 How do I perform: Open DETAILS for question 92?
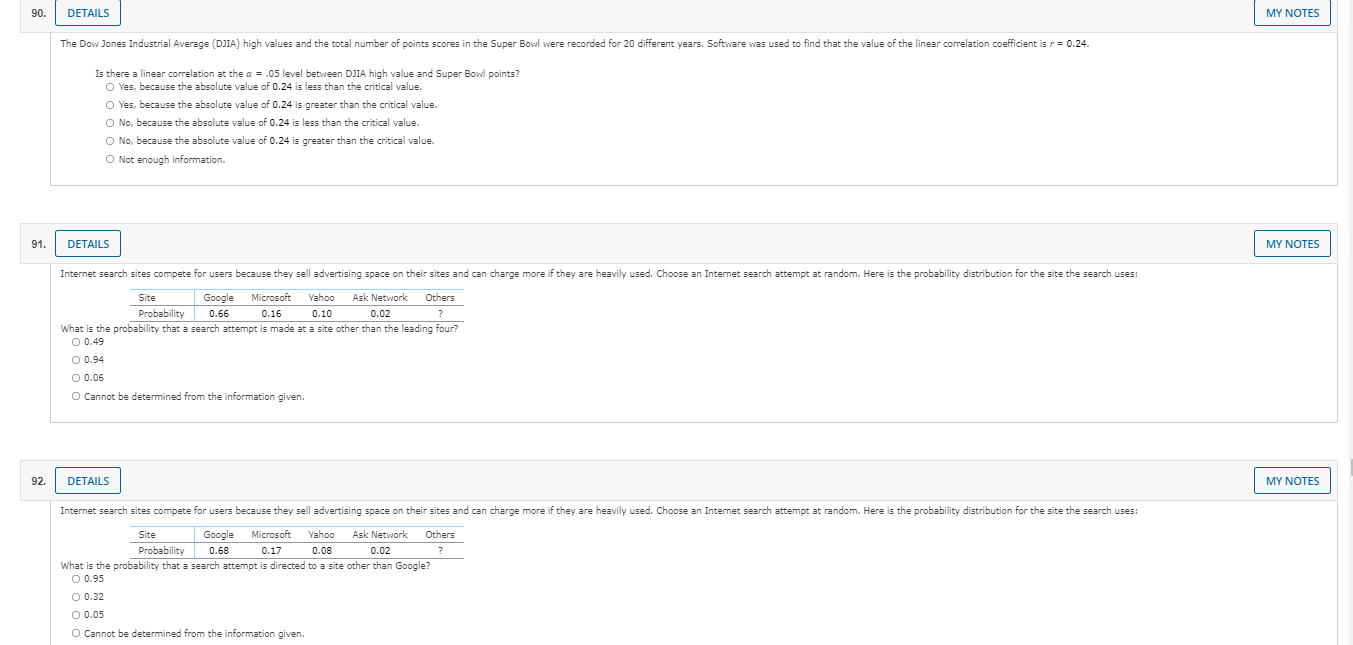tap(87, 480)
